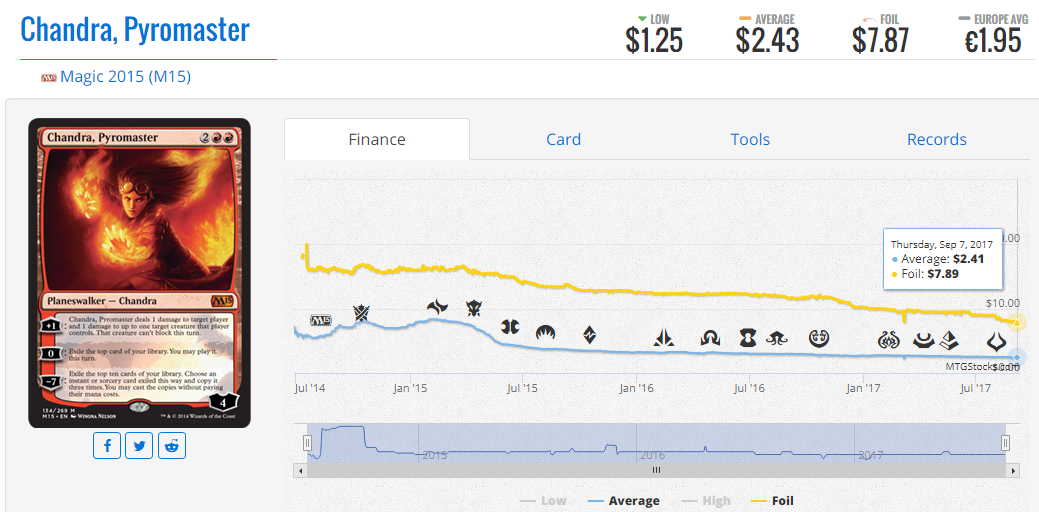Click the rightmost set symbol near Jul '17
1039x512 pixels.
tap(997, 342)
